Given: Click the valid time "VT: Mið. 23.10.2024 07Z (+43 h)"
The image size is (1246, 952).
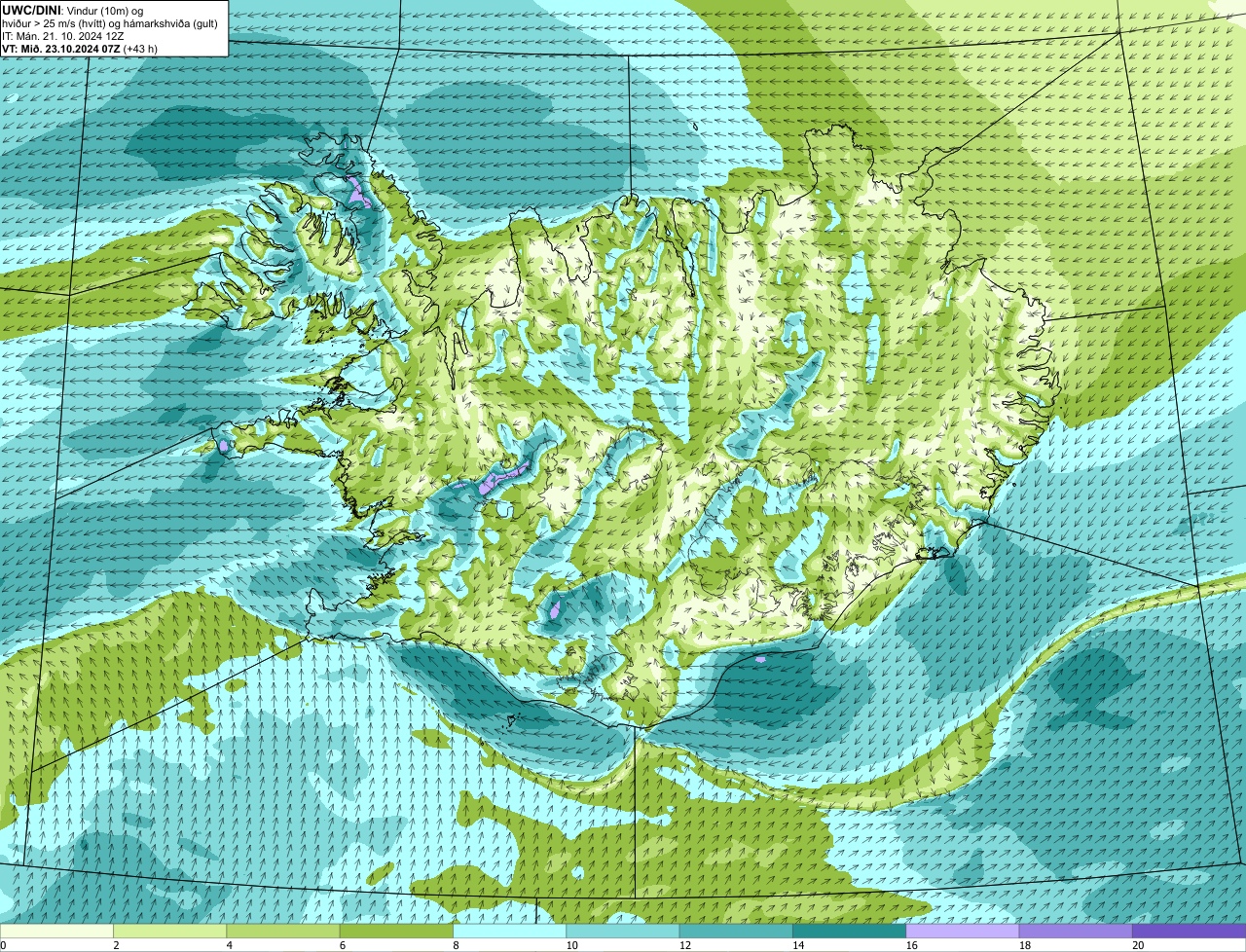Looking at the screenshot, I should 80,48.
